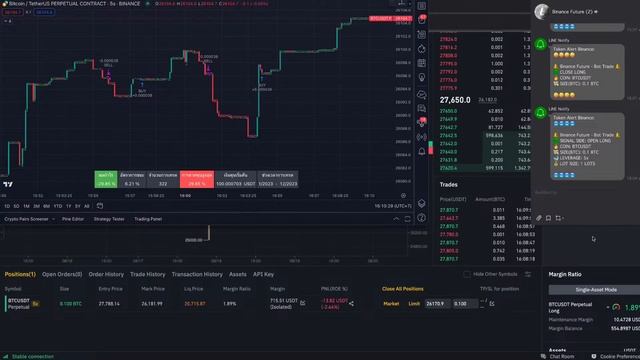Open the Trading Panel tab
This screenshot has width=640, height=360.
point(148,219)
